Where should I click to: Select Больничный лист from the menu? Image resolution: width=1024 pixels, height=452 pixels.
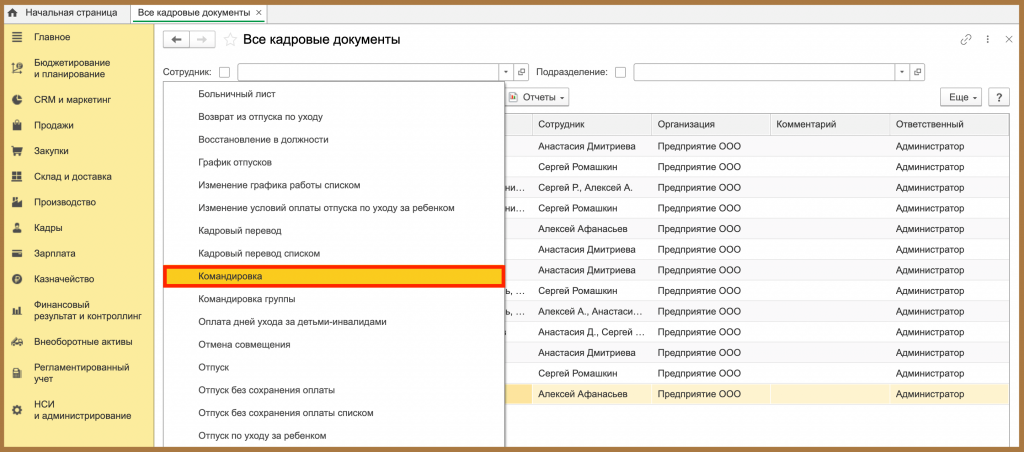[x=334, y=94]
